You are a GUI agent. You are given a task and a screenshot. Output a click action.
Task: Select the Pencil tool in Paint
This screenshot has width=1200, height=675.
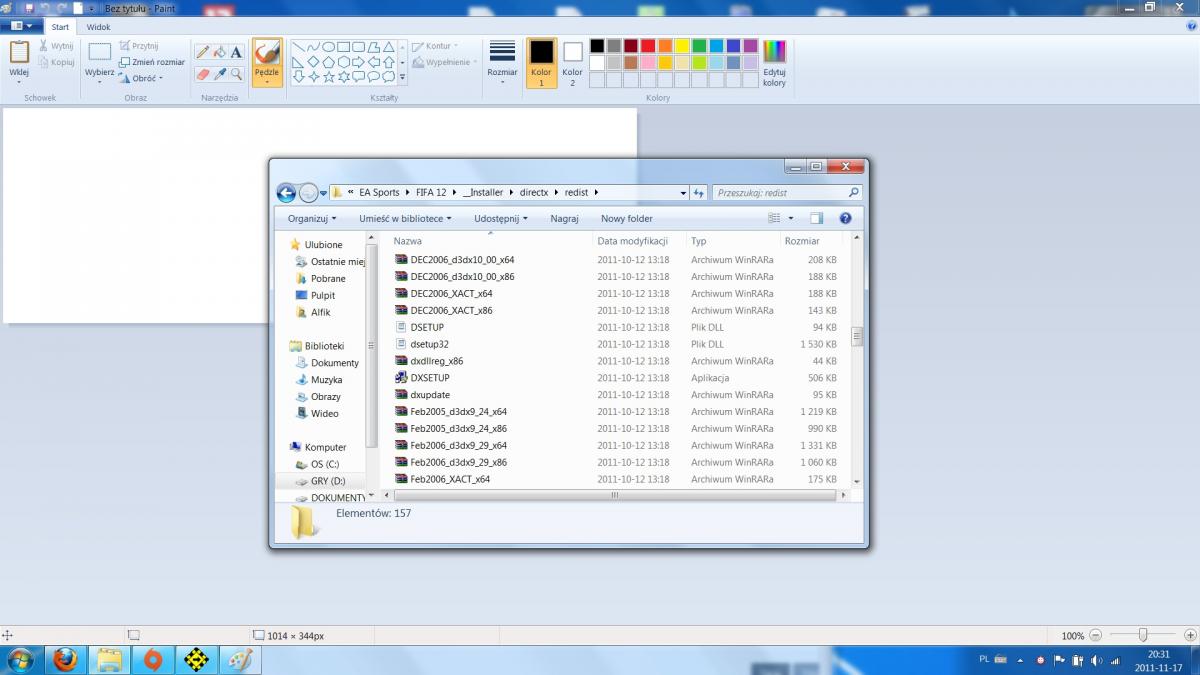203,52
